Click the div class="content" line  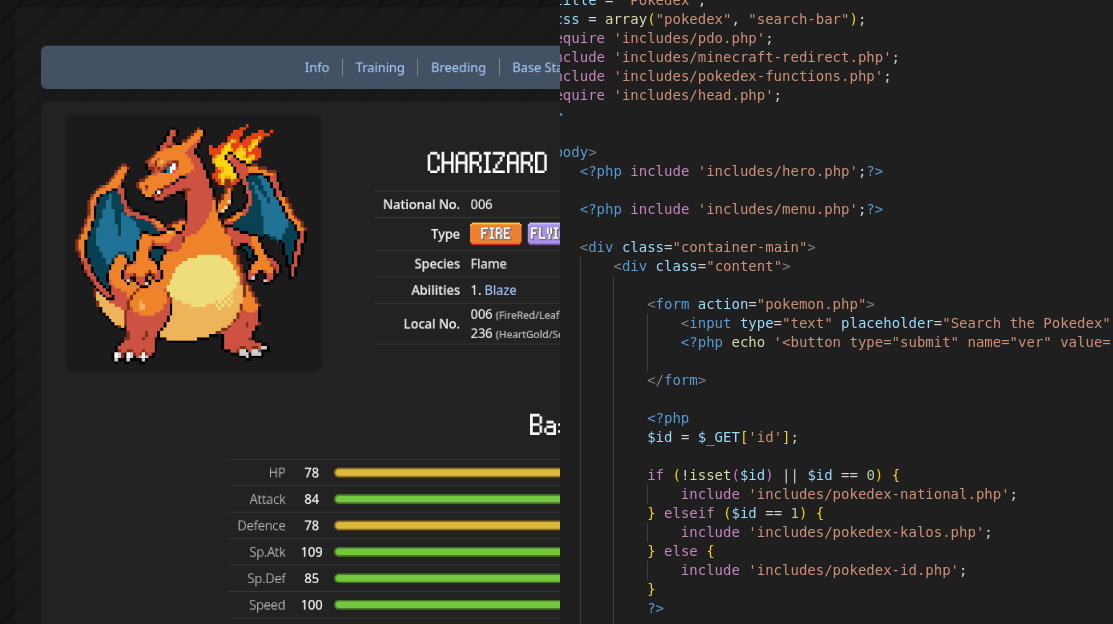(701, 266)
